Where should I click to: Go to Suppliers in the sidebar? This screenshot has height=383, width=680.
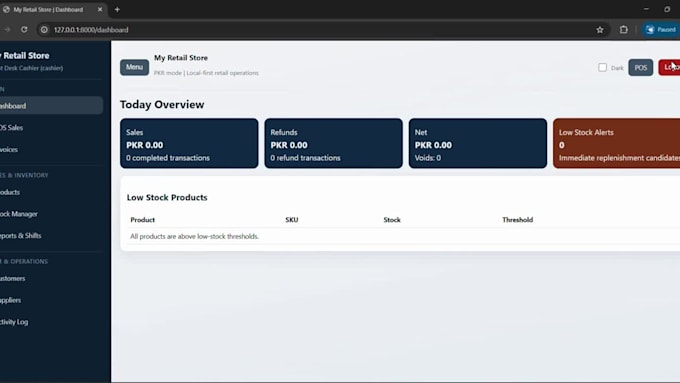pyautogui.click(x=51, y=300)
